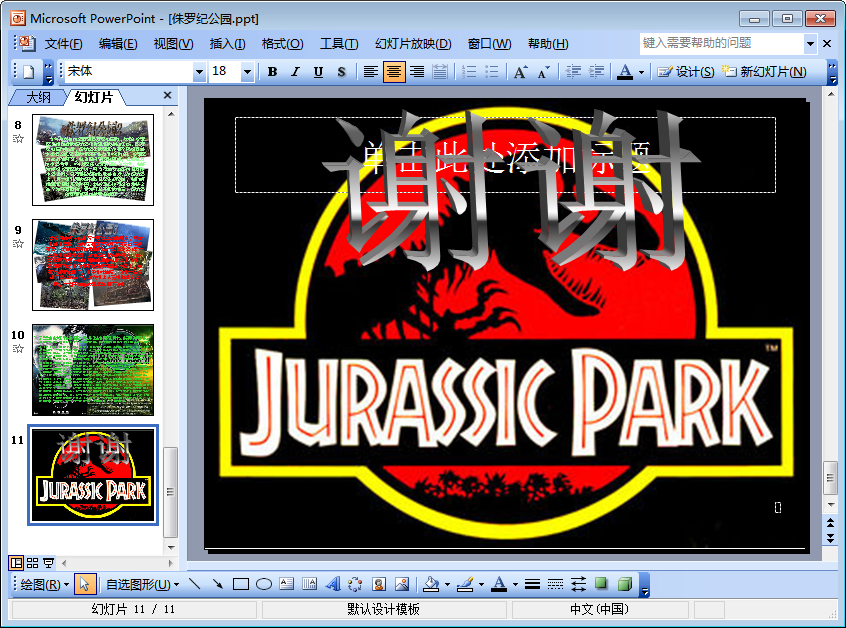Image resolution: width=846 pixels, height=628 pixels.
Task: Go to the next slide using double-down arrows
Action: 830,537
